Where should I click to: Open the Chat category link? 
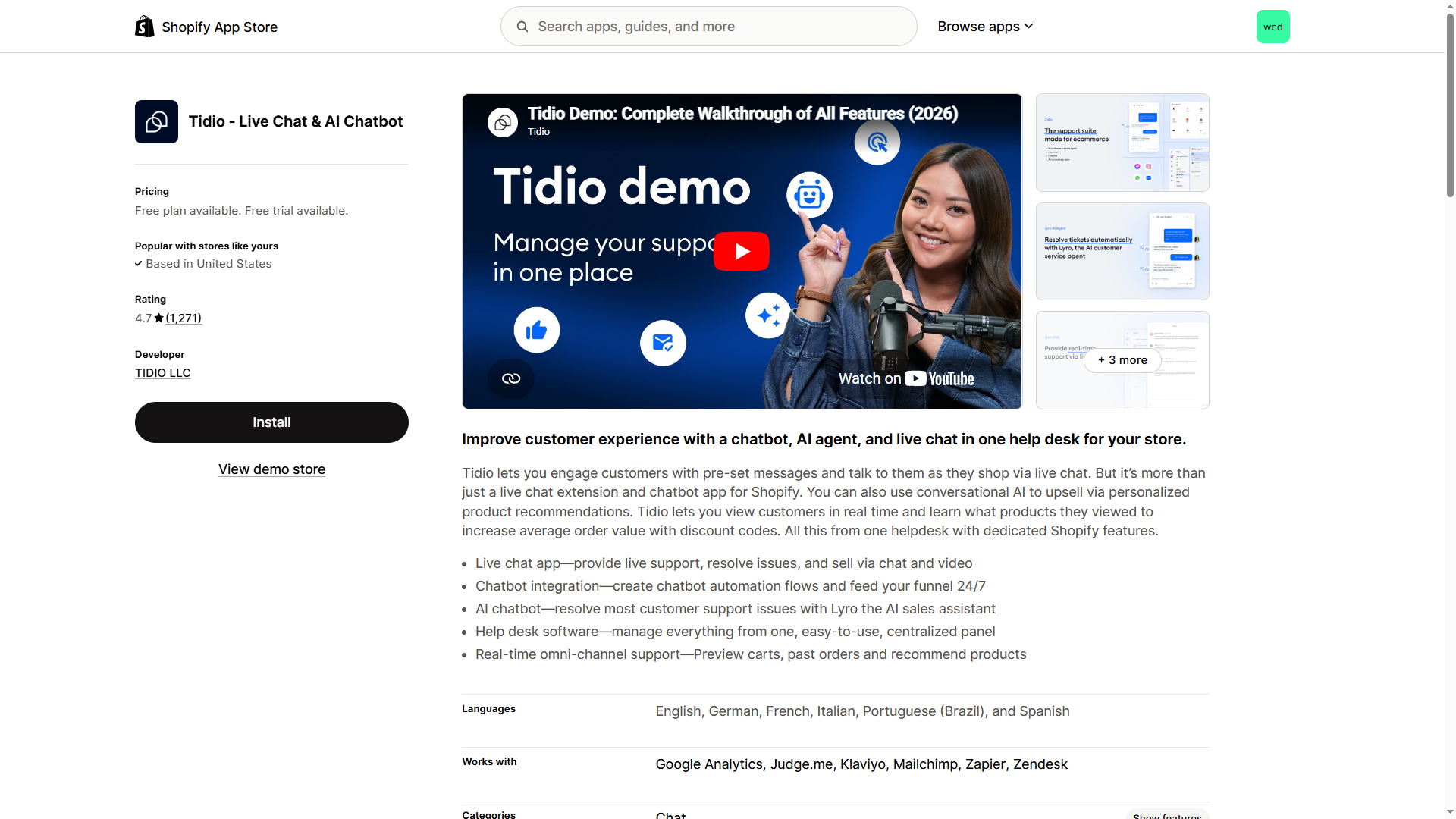click(670, 814)
